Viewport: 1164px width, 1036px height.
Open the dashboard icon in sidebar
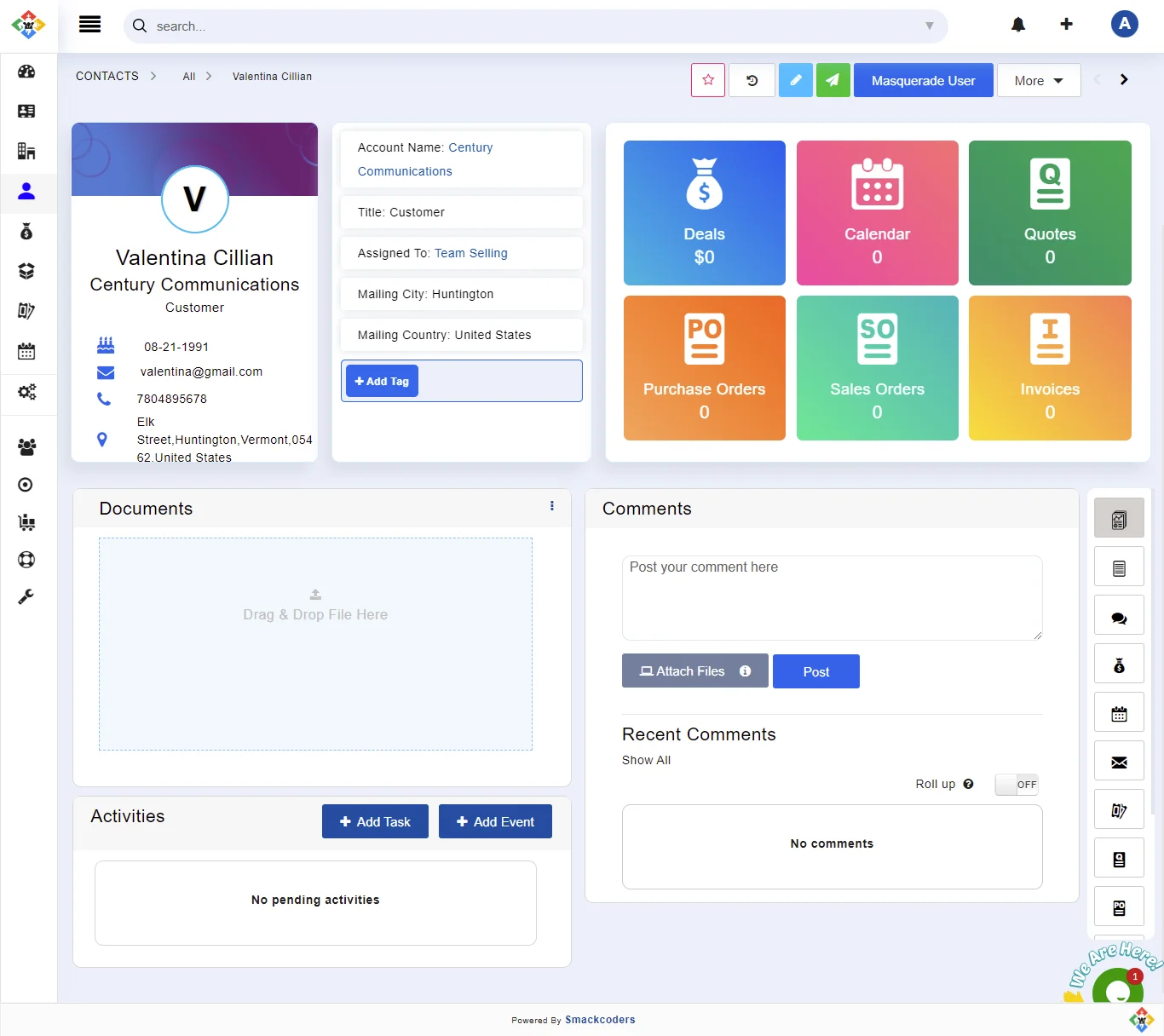click(26, 72)
